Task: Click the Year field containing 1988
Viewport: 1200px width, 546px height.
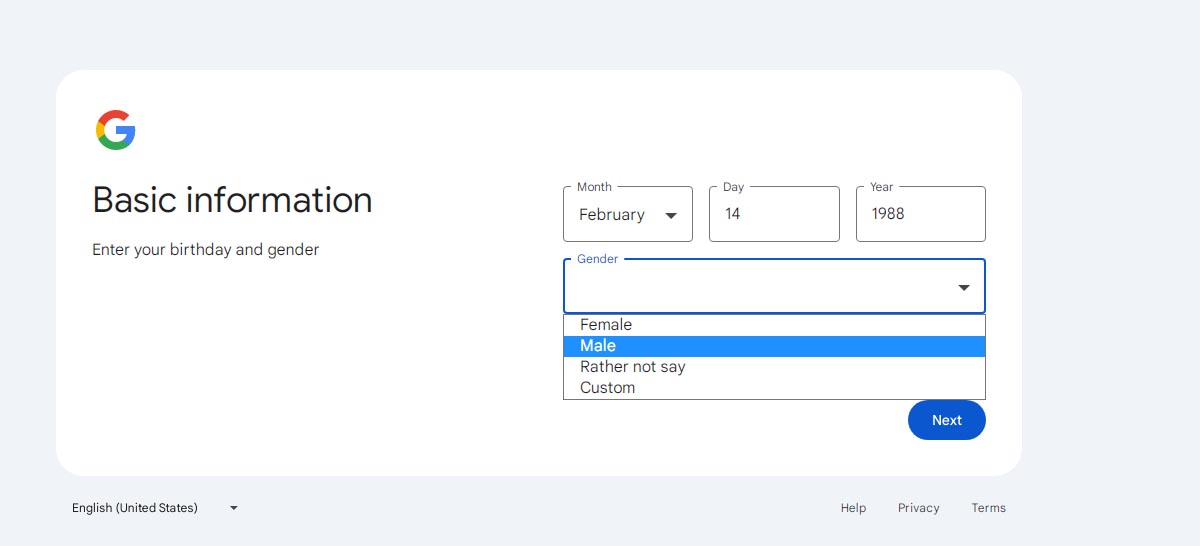Action: 921,214
